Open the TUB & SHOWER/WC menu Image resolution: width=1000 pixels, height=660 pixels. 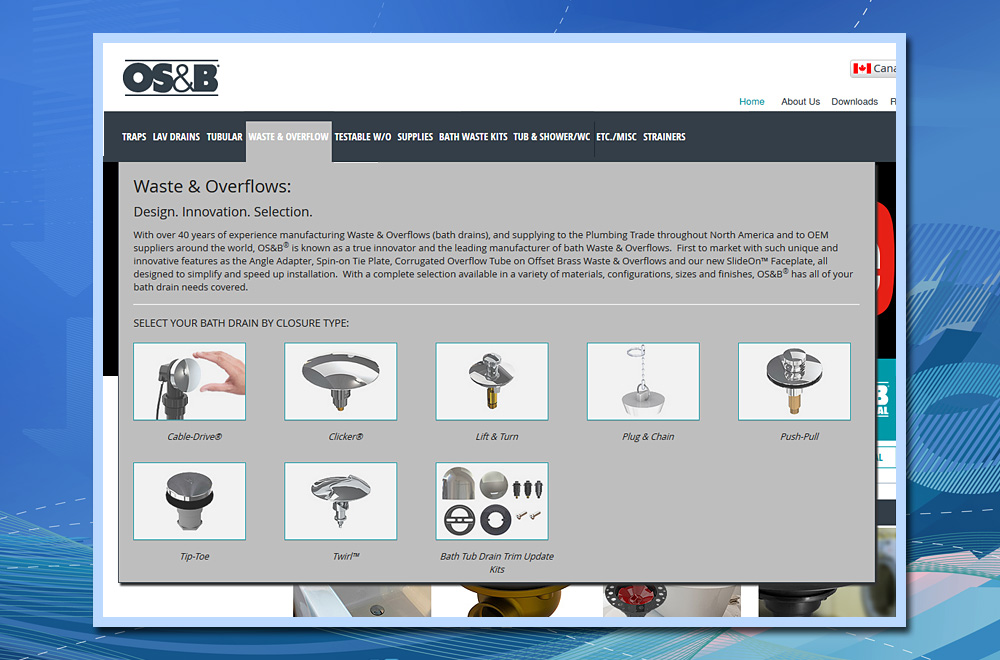551,137
